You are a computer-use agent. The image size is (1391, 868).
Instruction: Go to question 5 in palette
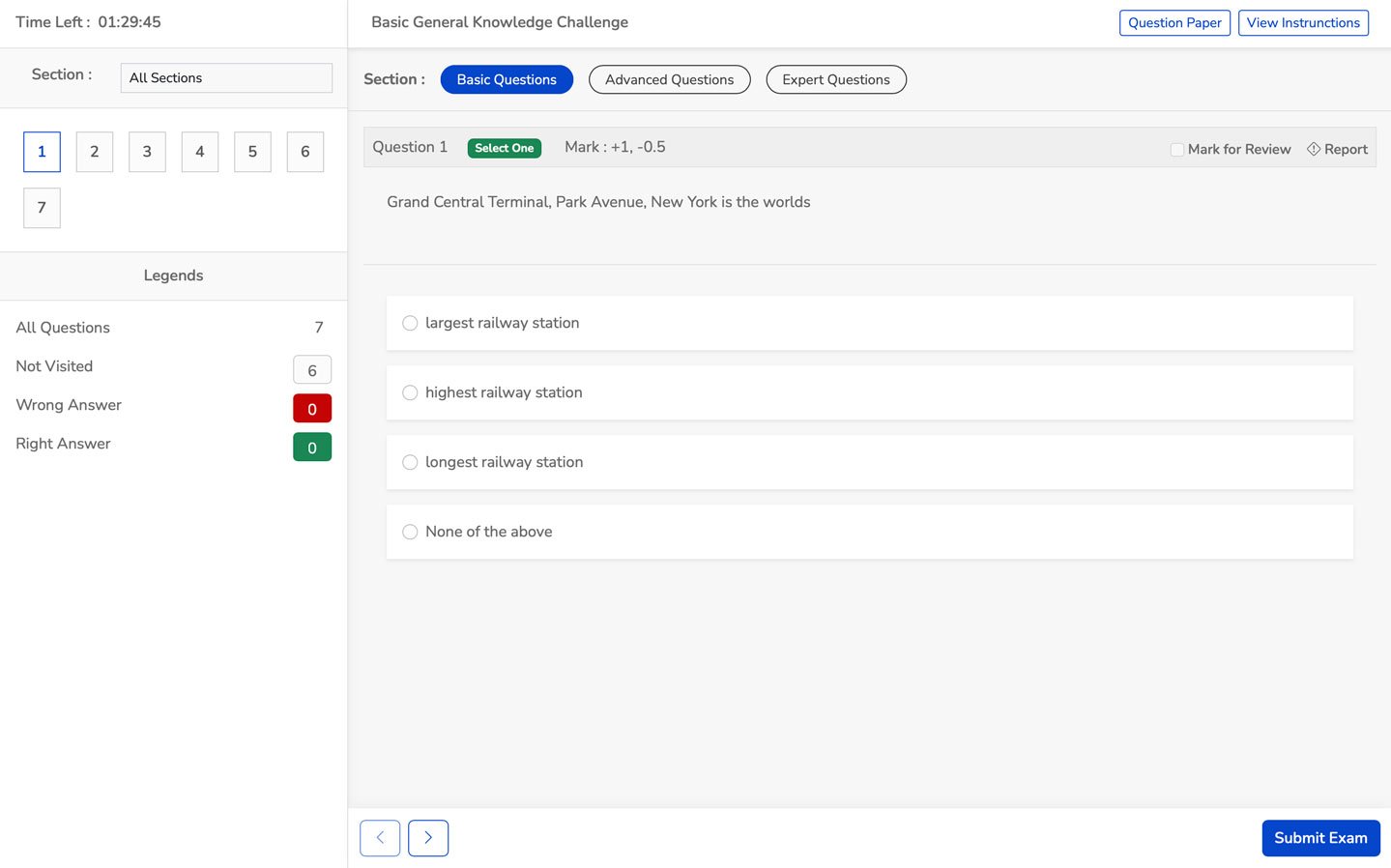pos(252,152)
